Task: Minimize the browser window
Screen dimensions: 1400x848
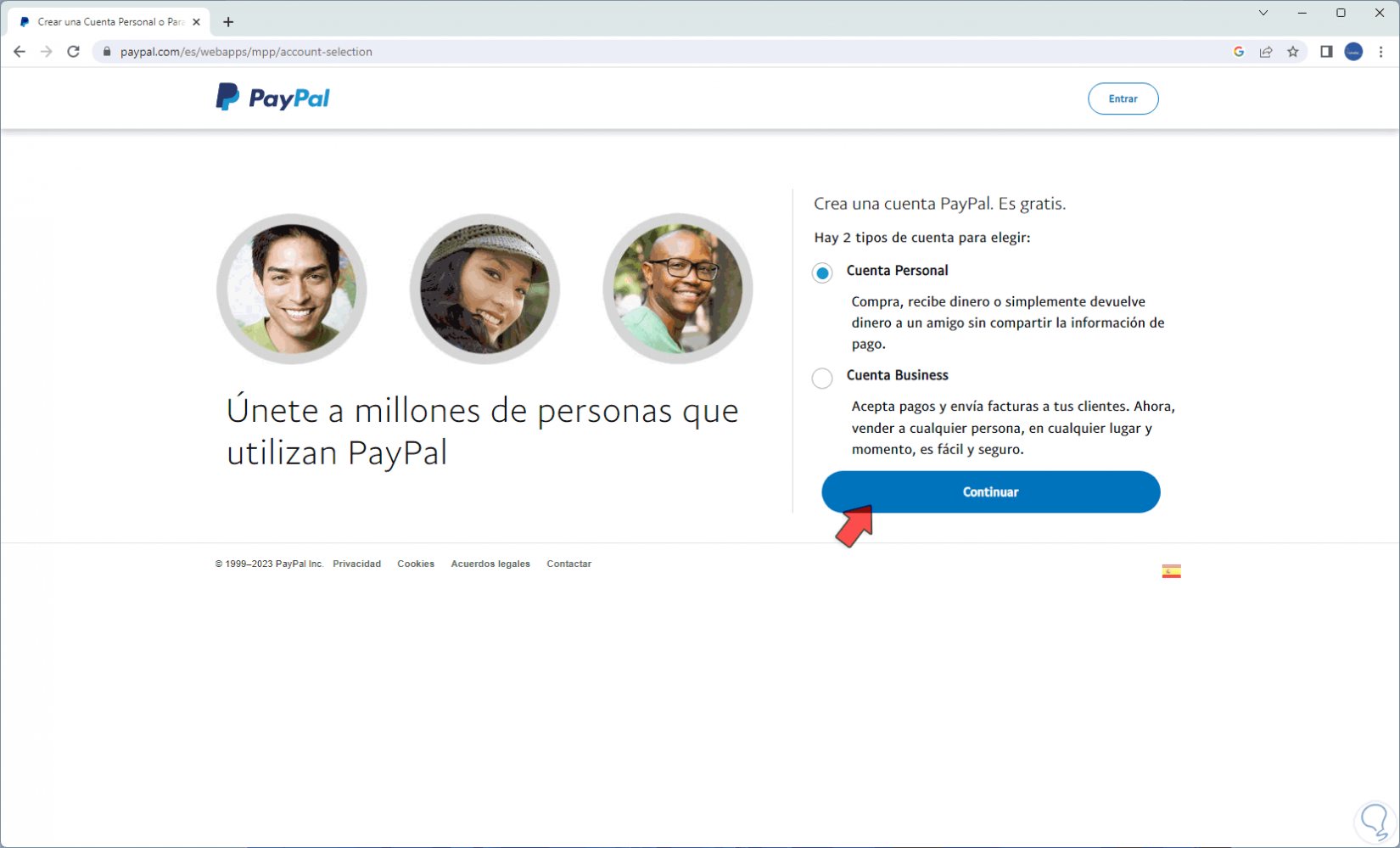Action: pos(1302,13)
